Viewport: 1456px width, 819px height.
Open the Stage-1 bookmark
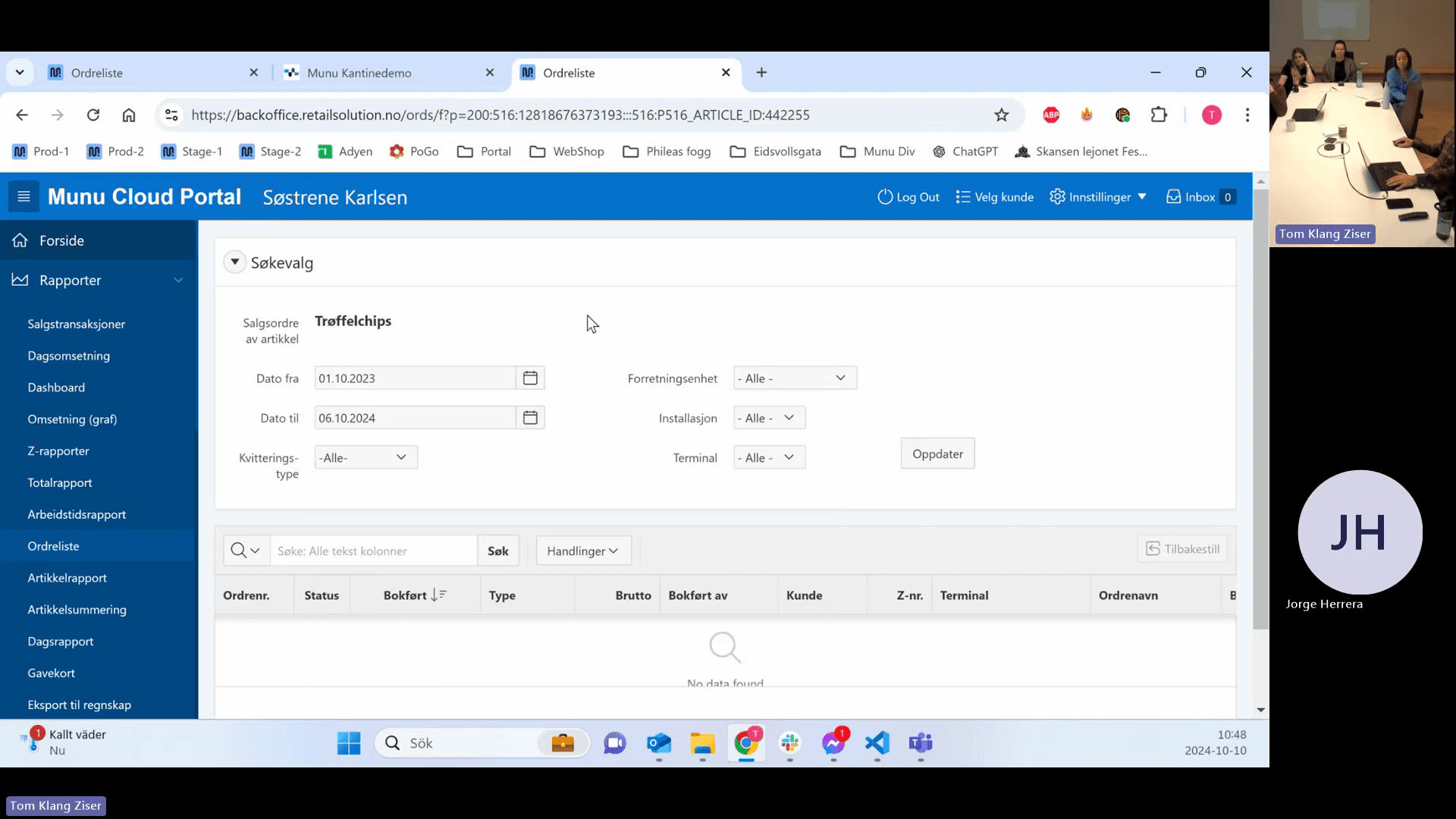(x=192, y=152)
